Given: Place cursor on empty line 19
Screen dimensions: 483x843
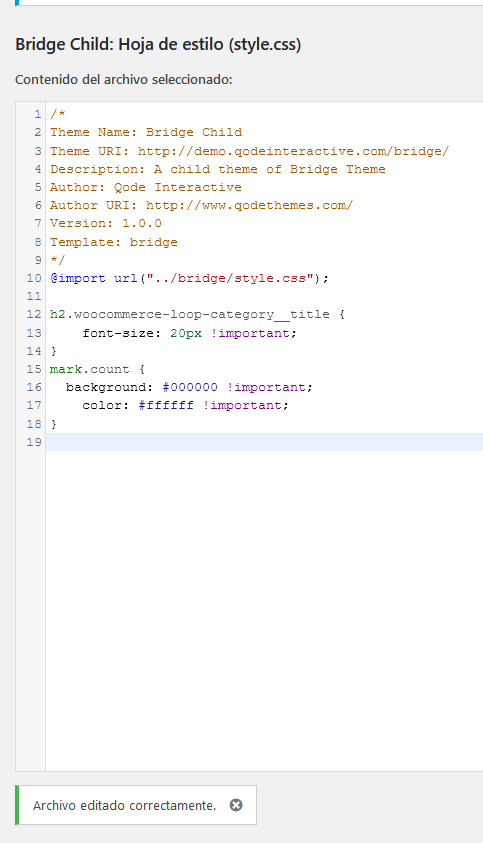Looking at the screenshot, I should 264,442.
